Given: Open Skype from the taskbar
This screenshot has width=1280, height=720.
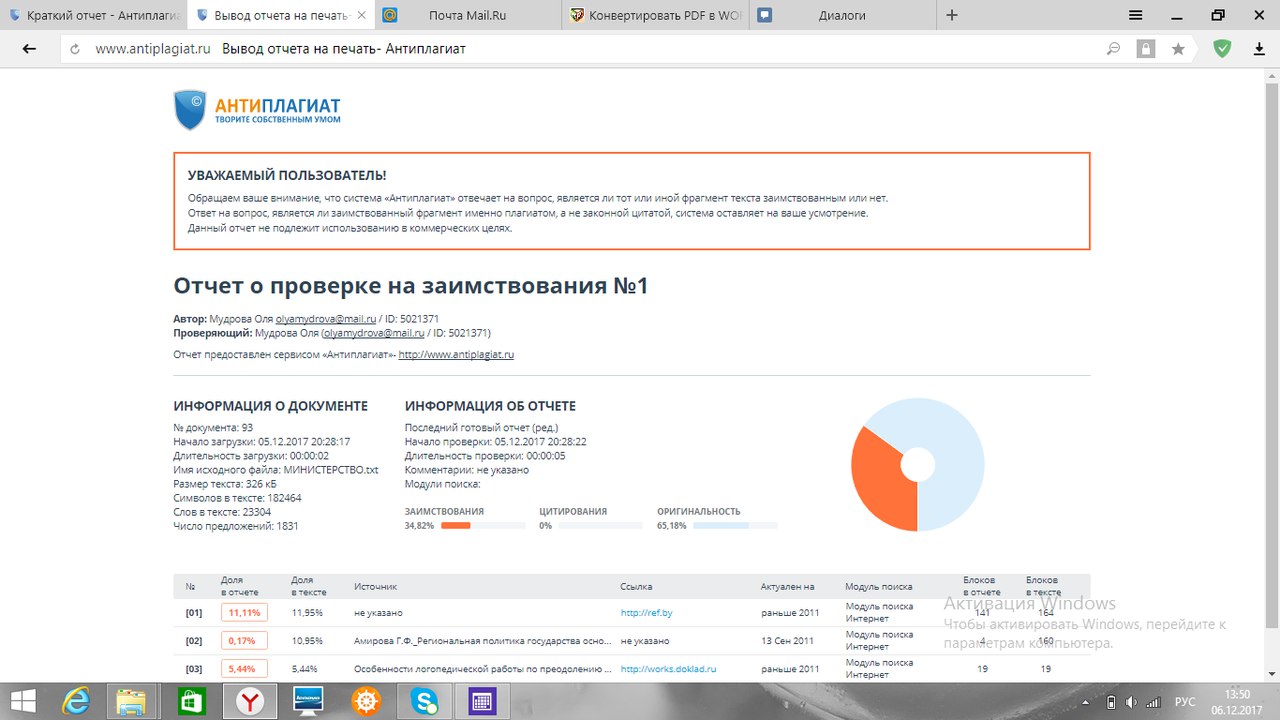Looking at the screenshot, I should [x=424, y=701].
